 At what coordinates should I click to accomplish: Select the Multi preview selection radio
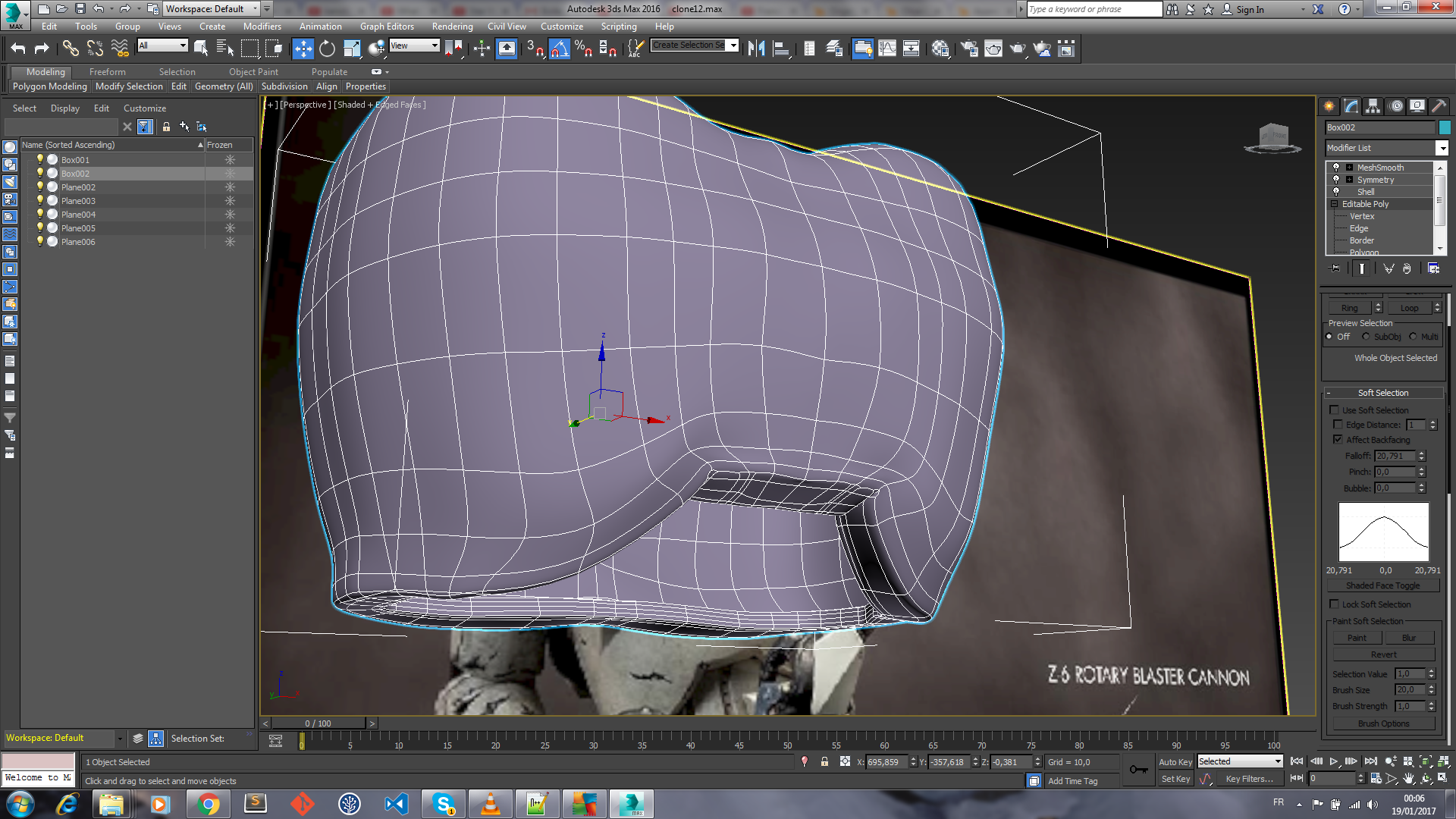coord(1413,337)
